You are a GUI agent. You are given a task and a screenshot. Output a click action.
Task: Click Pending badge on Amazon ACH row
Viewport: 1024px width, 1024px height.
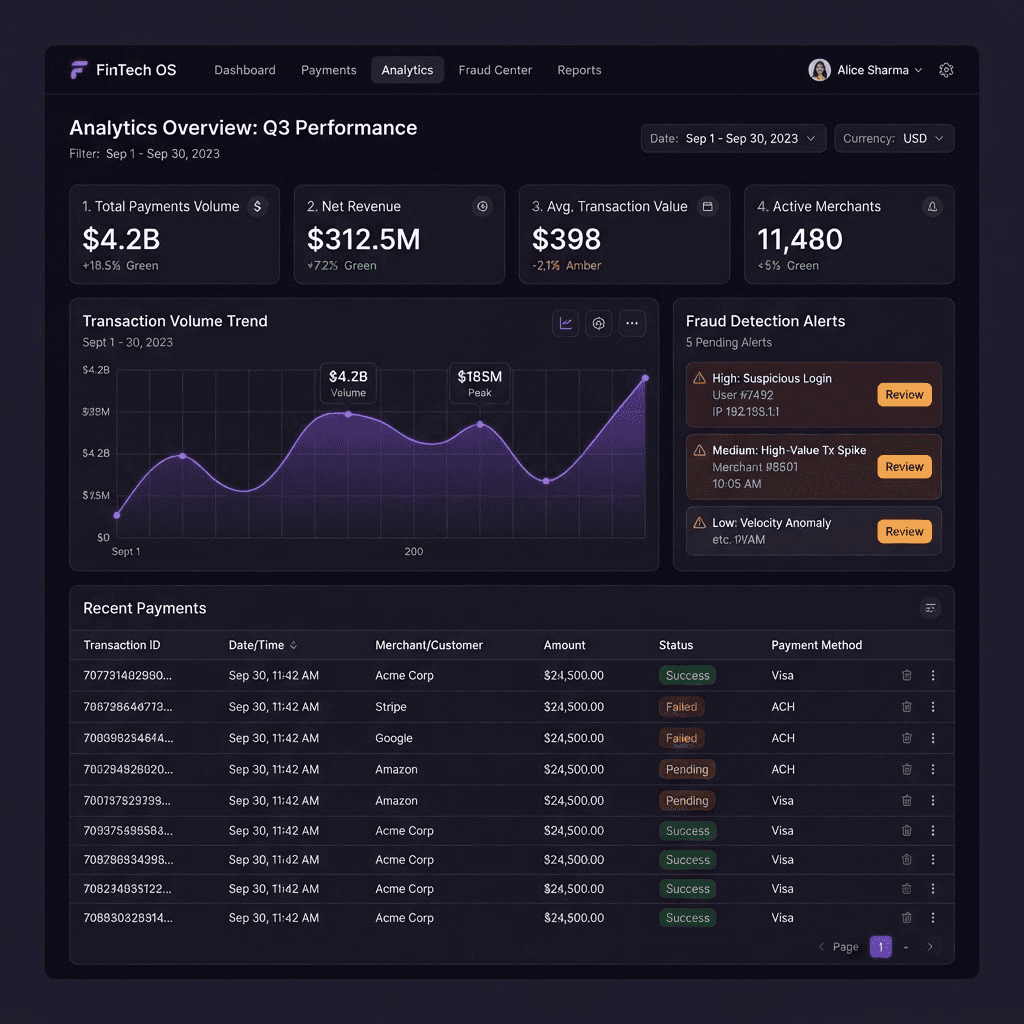tap(687, 769)
